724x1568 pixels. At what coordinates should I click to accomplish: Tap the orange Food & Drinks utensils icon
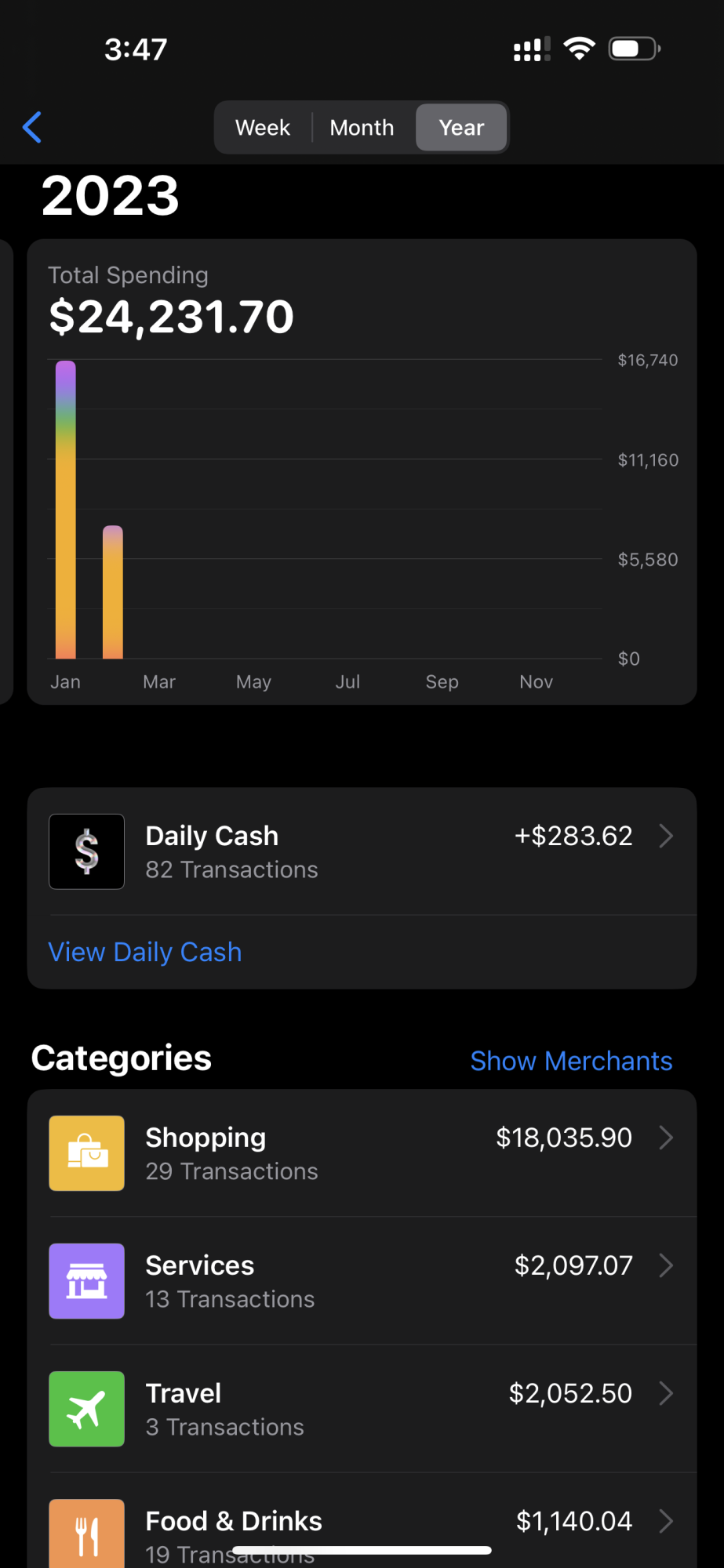(86, 1534)
